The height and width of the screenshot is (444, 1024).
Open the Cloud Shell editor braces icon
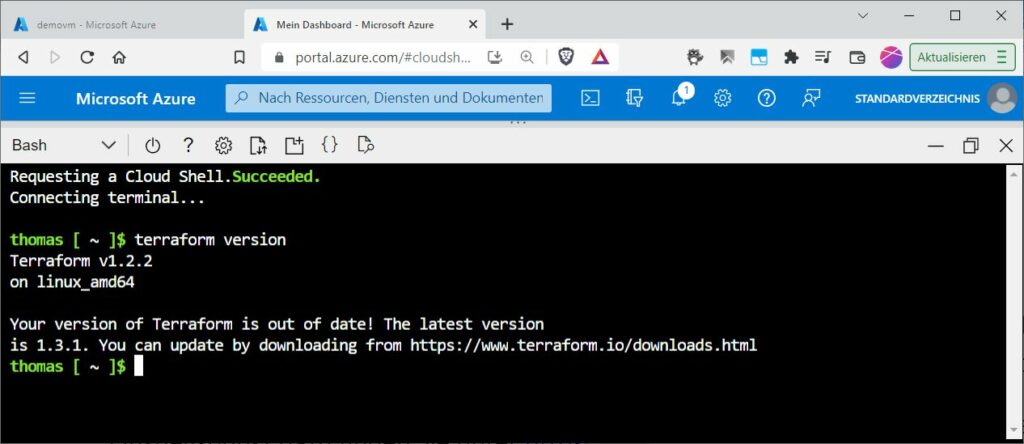pos(330,145)
